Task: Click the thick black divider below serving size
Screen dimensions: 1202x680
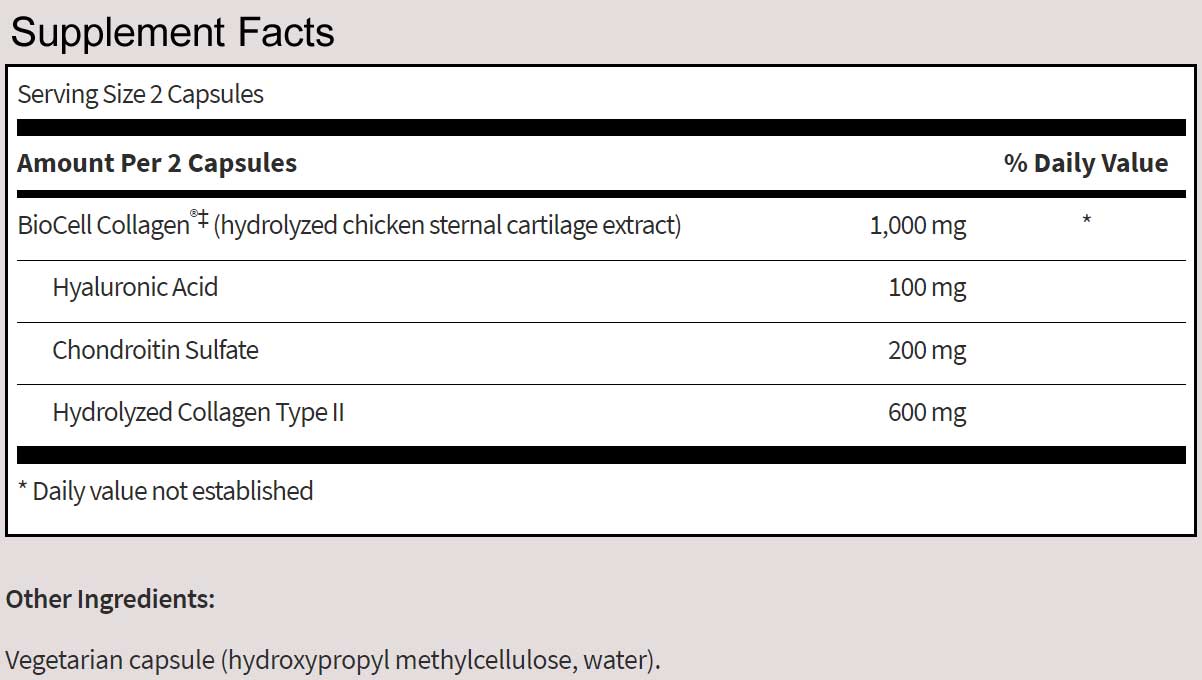Action: pyautogui.click(x=601, y=128)
